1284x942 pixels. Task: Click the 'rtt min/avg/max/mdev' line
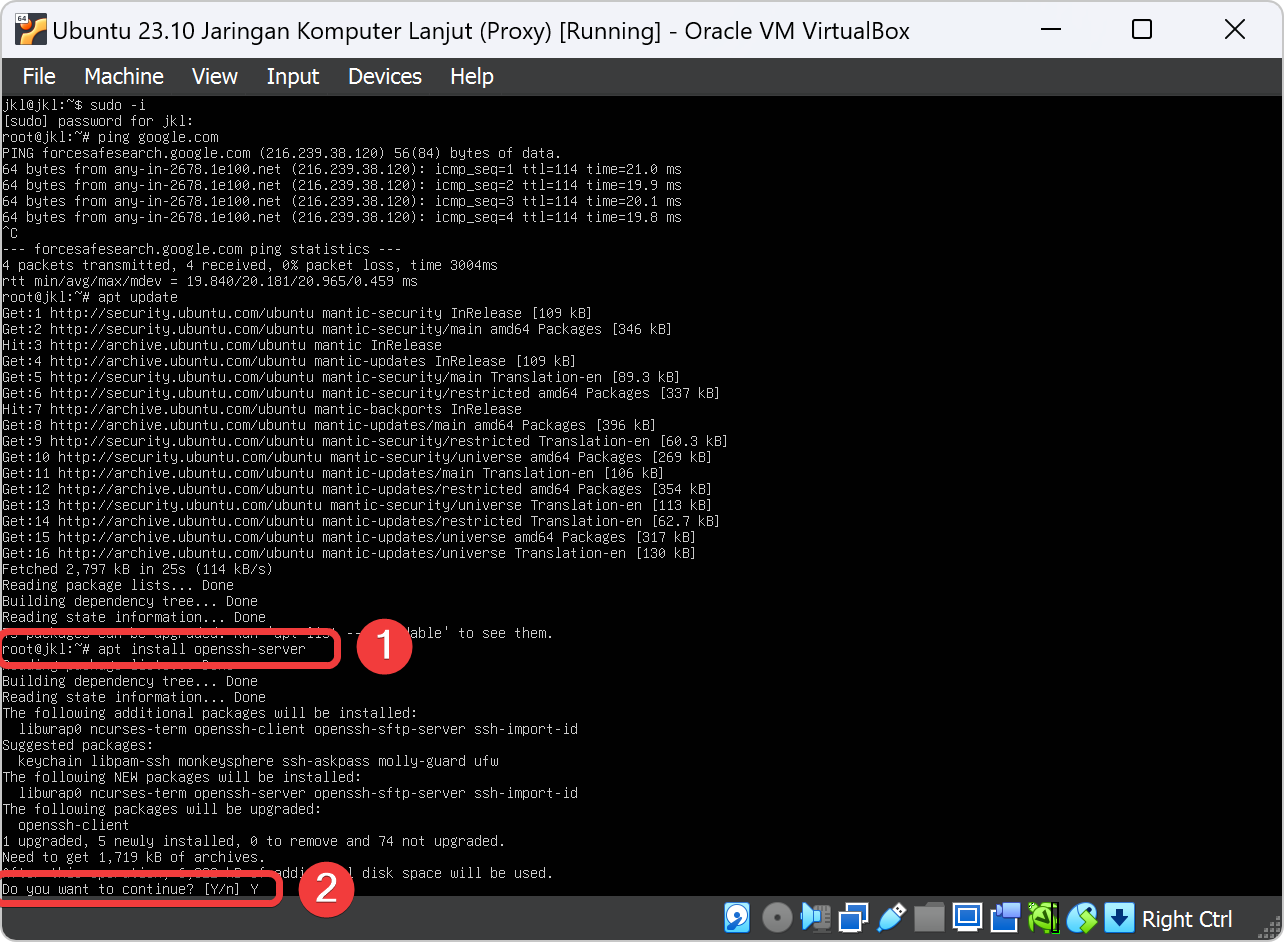(x=210, y=281)
